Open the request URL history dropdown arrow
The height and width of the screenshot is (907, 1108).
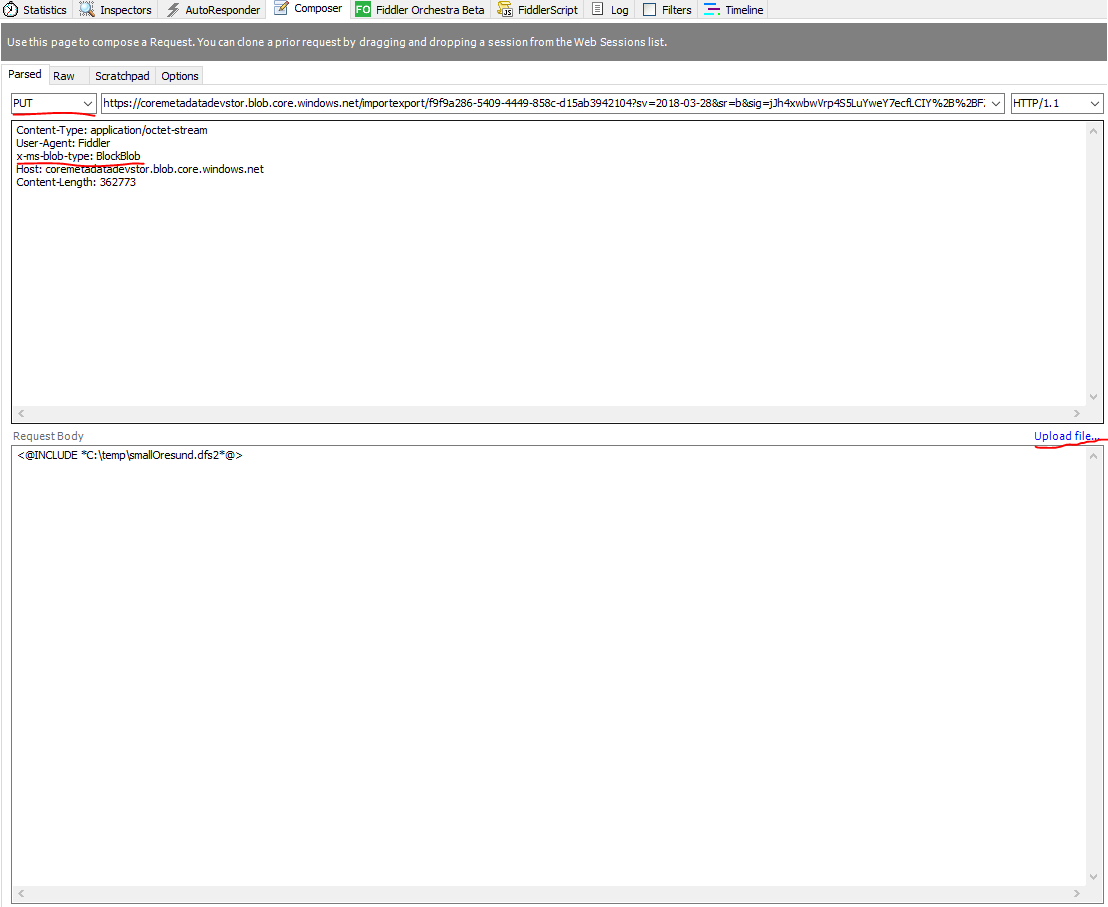(x=995, y=104)
